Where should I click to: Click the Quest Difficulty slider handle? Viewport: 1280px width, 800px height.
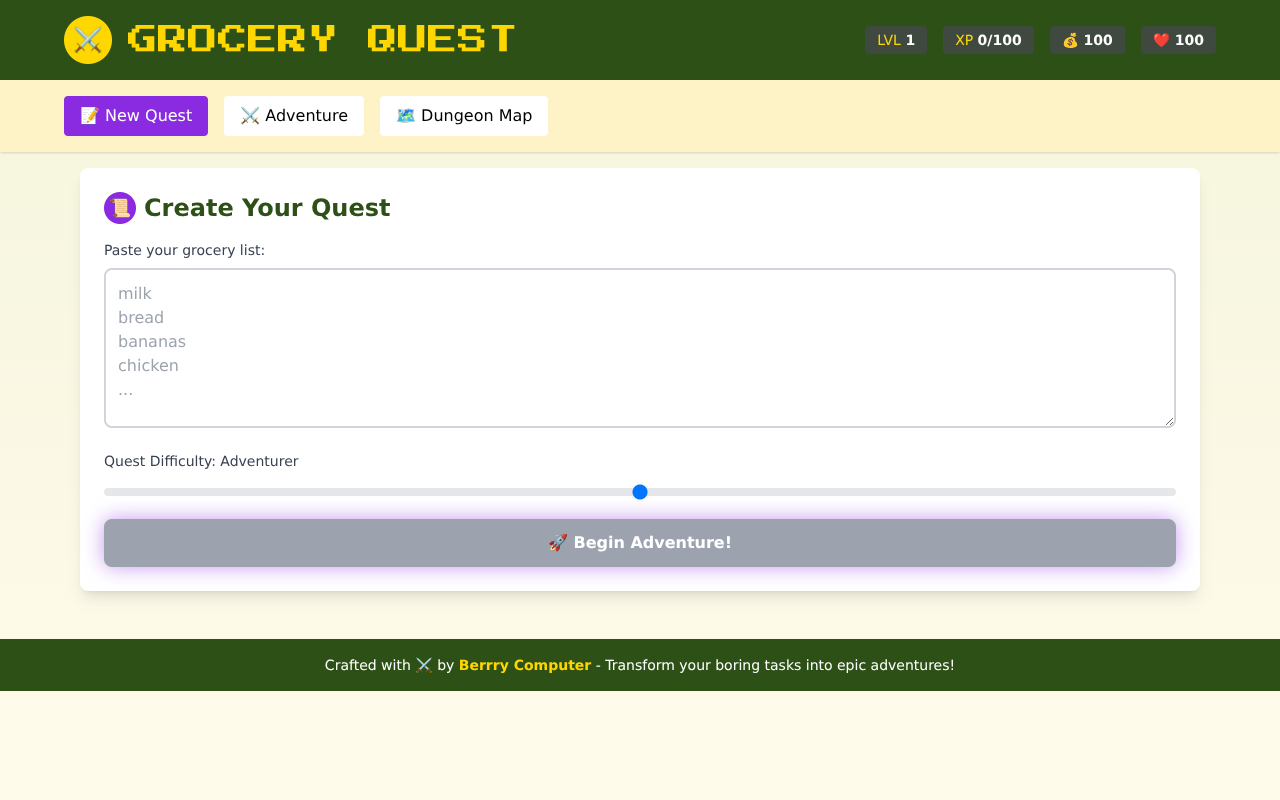640,492
